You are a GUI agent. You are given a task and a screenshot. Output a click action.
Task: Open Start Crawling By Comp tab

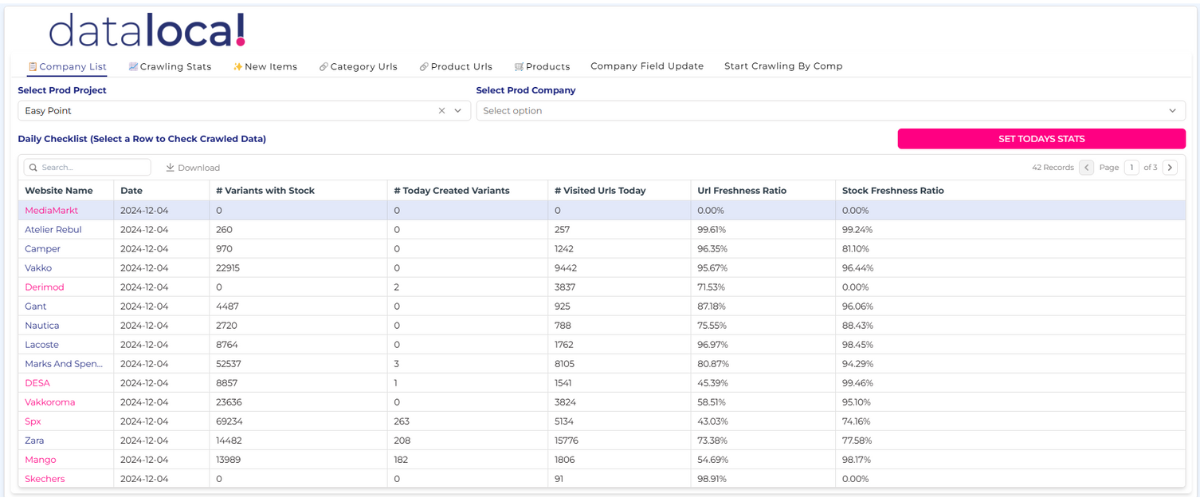point(783,67)
